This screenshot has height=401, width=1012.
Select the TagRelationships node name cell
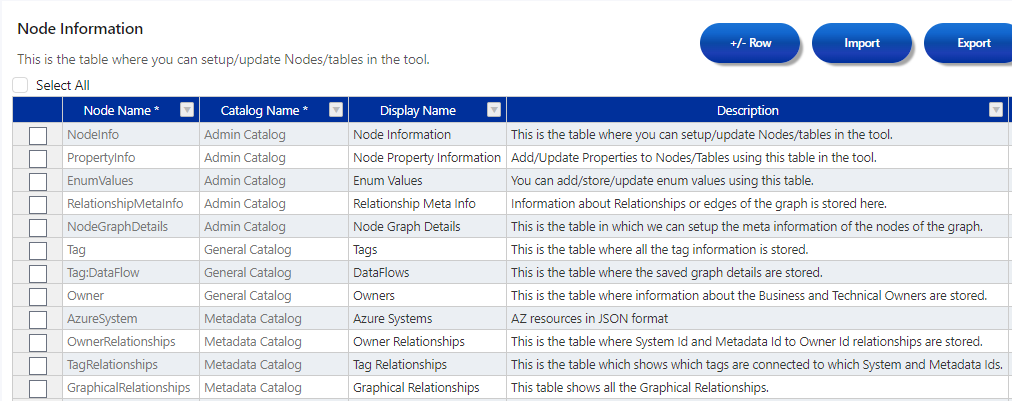(131, 365)
